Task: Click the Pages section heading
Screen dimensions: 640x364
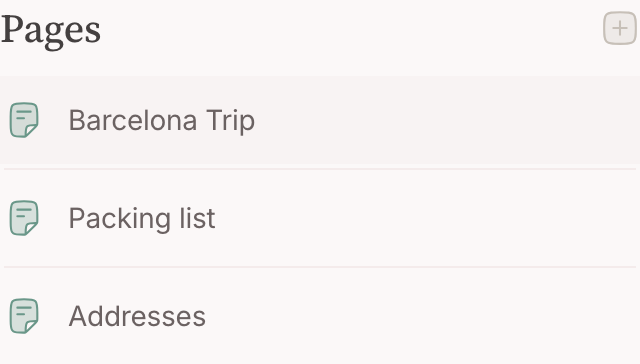Action: coord(51,30)
